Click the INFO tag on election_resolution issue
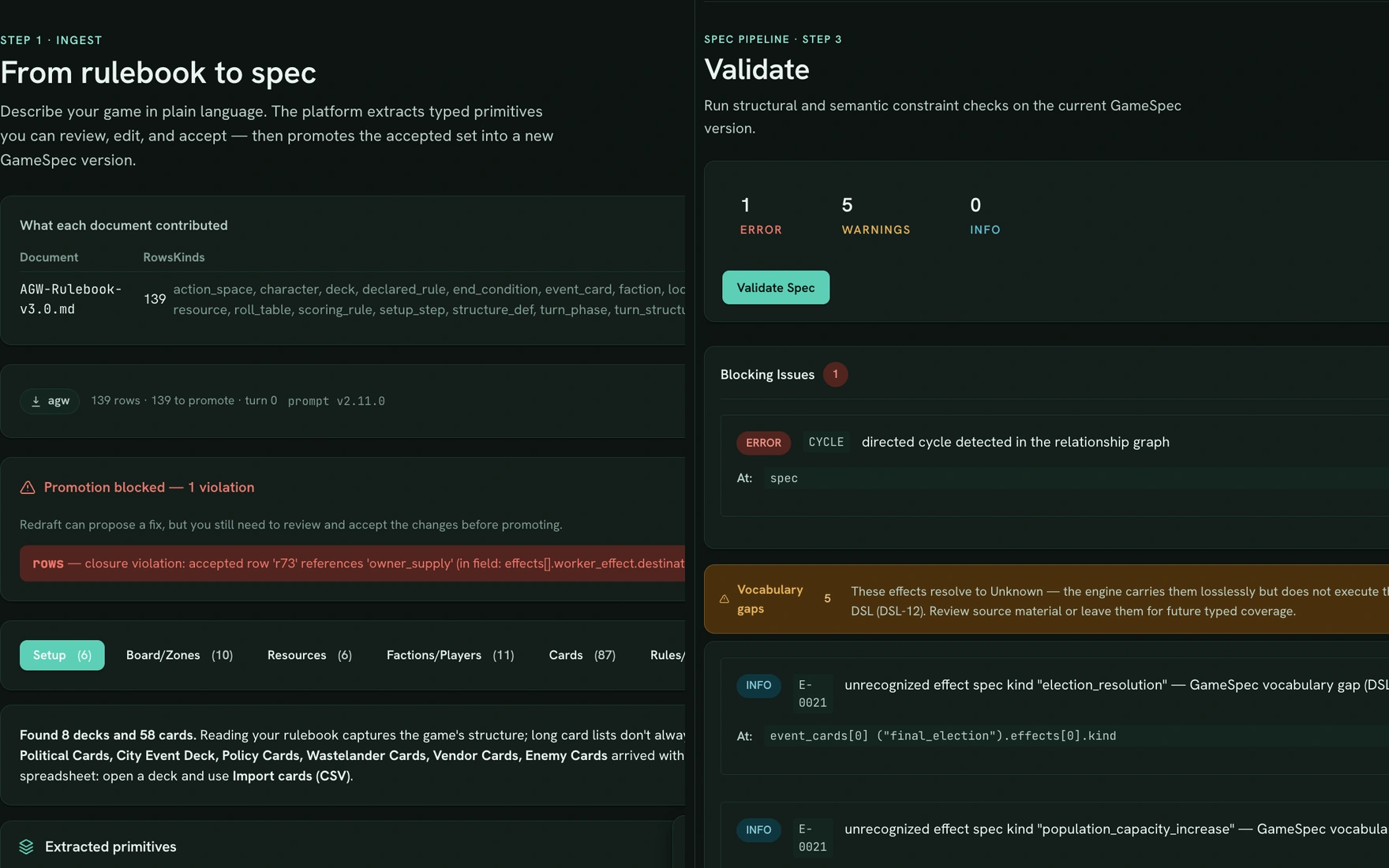1389x868 pixels. coord(758,685)
